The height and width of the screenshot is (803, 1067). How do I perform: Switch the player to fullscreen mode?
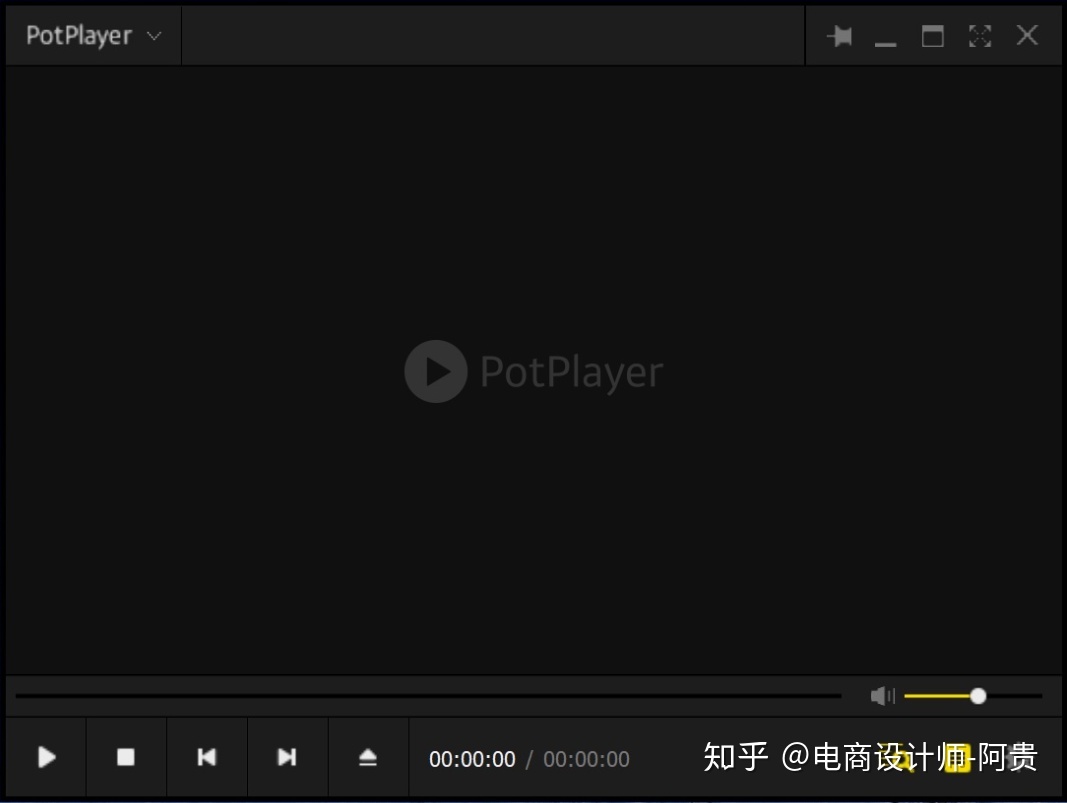click(x=980, y=36)
